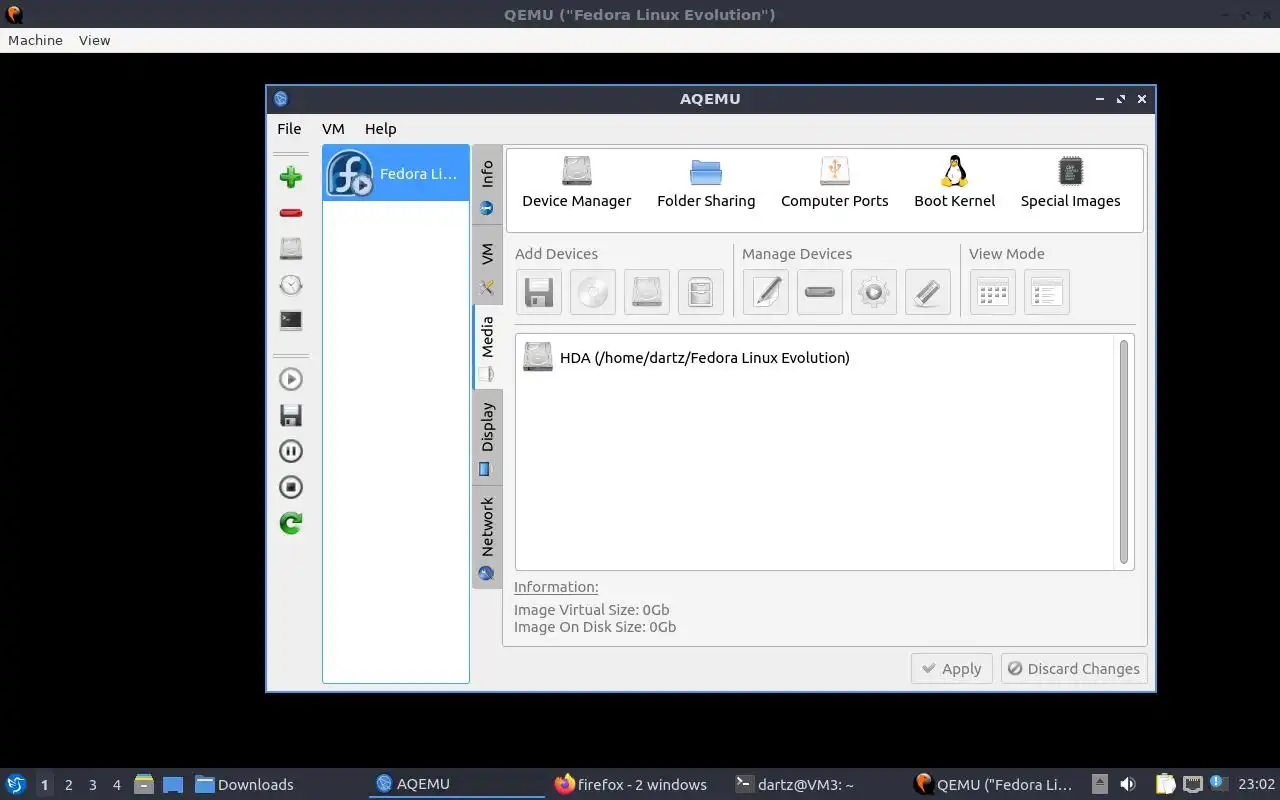1280x800 pixels.
Task: Open the AQEMU VM menu
Action: (x=333, y=128)
